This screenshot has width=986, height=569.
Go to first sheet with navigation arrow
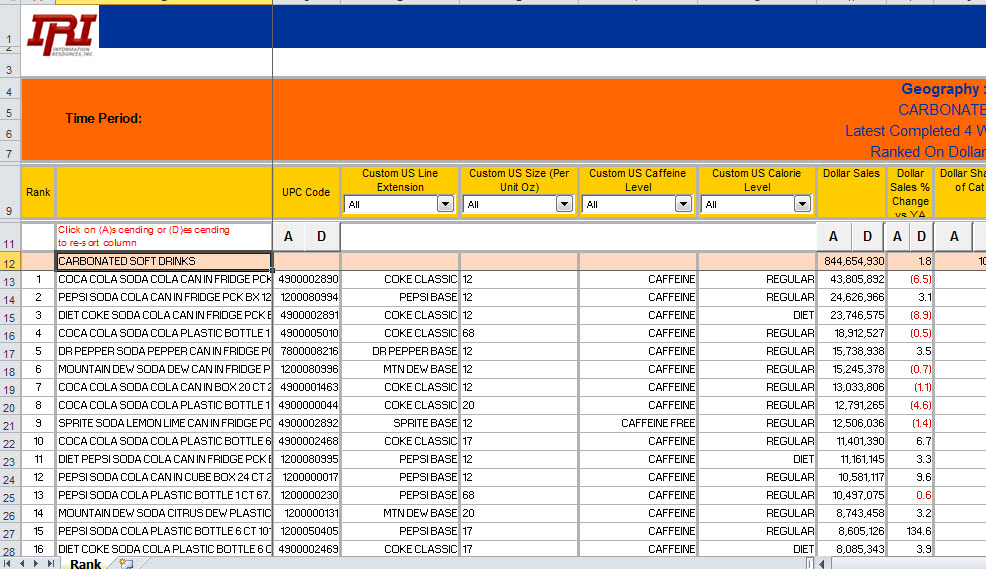(x=8, y=563)
